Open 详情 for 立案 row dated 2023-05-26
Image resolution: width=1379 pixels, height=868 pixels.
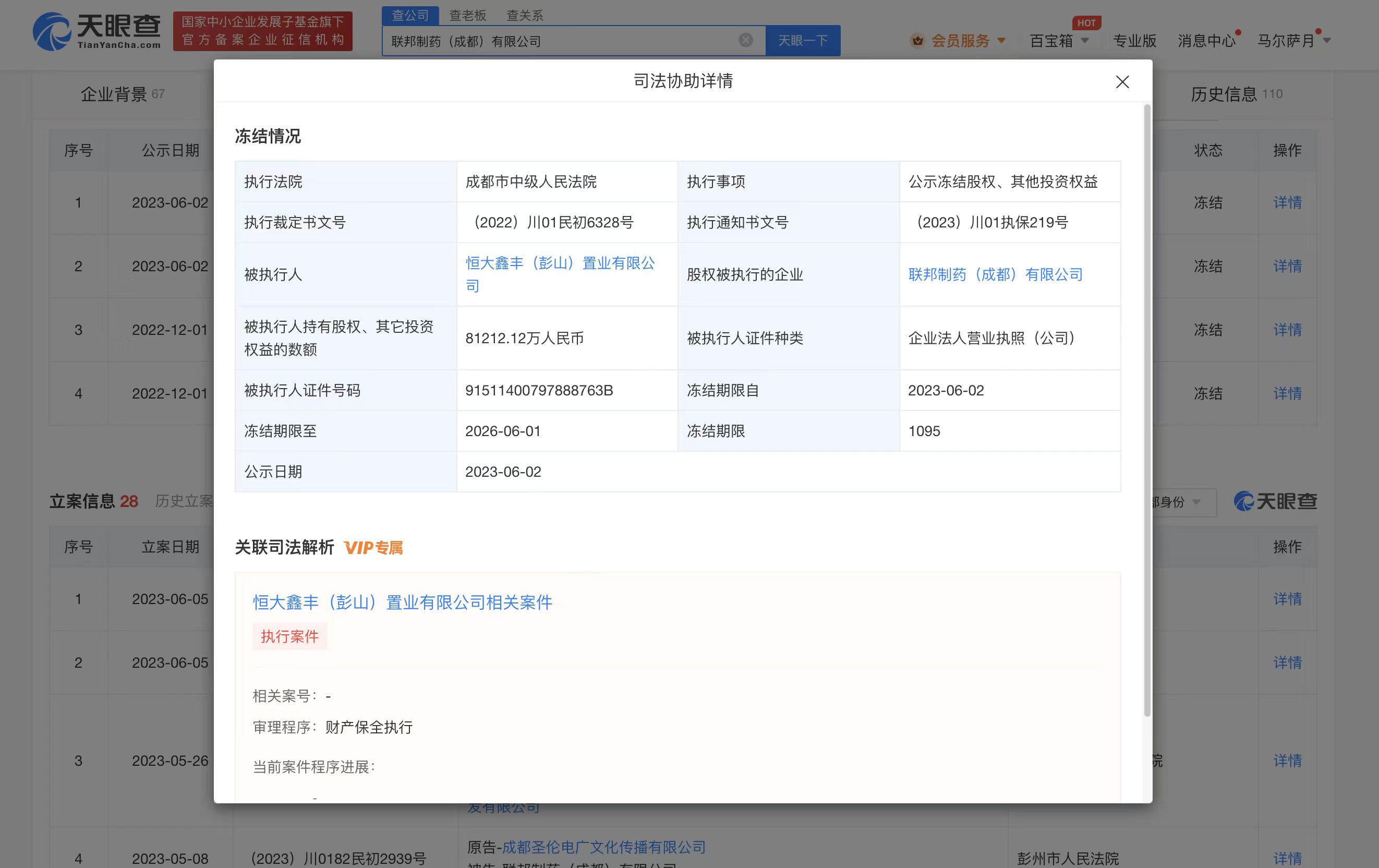tap(1287, 761)
